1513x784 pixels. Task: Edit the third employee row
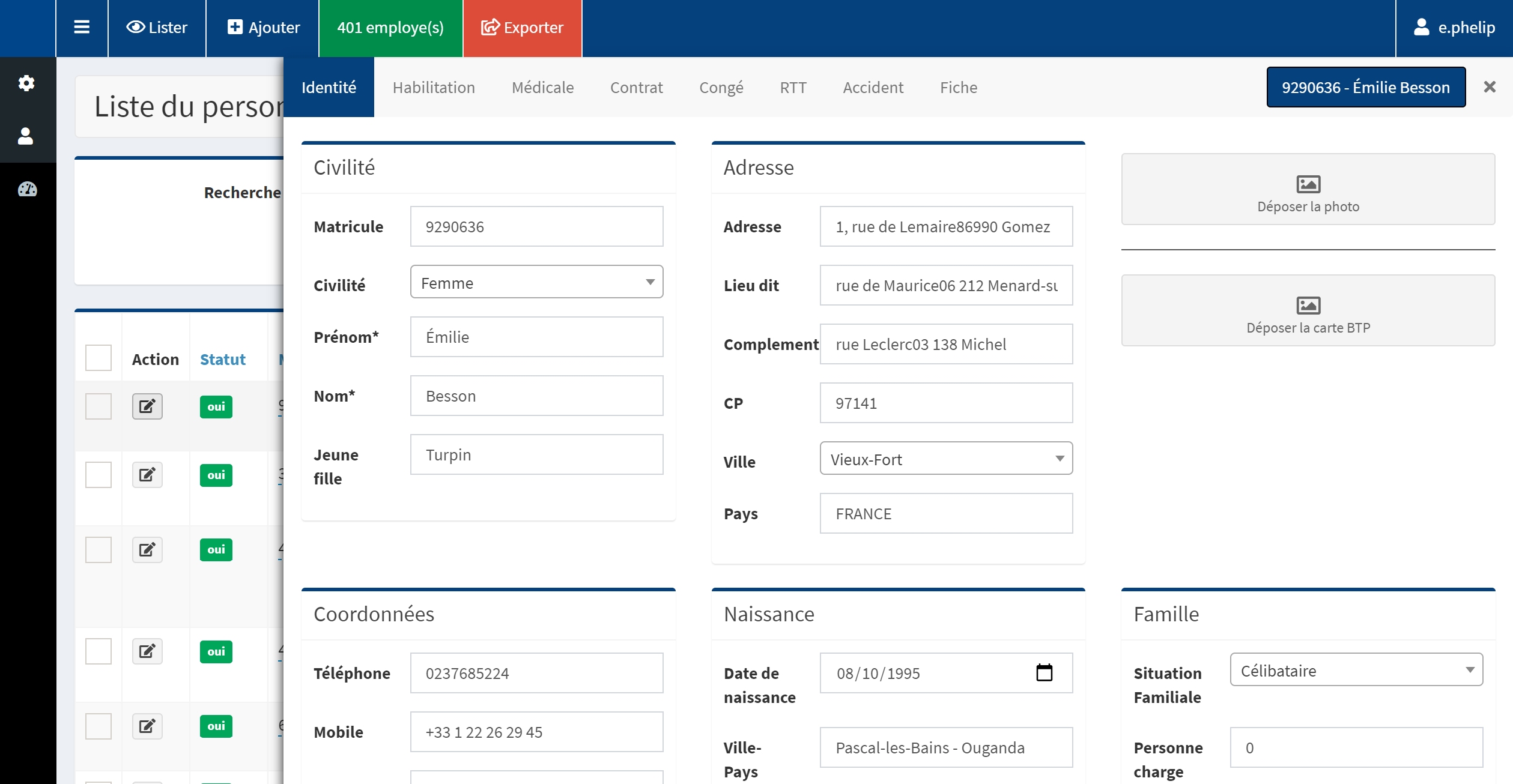point(147,549)
